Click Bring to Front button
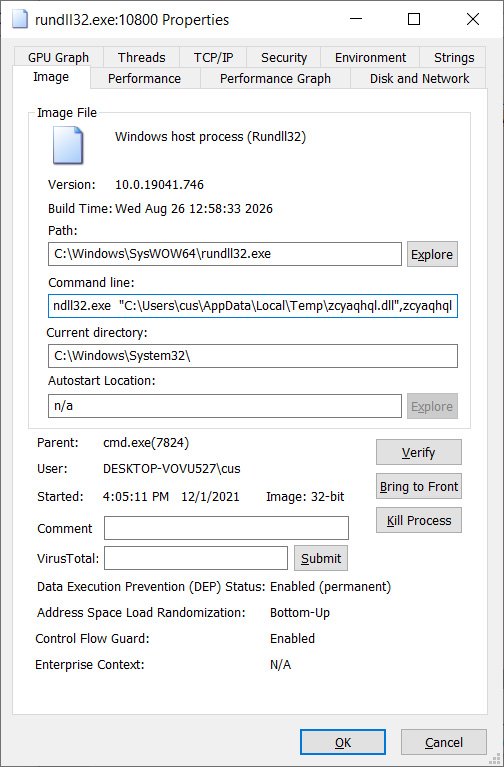This screenshot has height=767, width=504. tap(418, 486)
